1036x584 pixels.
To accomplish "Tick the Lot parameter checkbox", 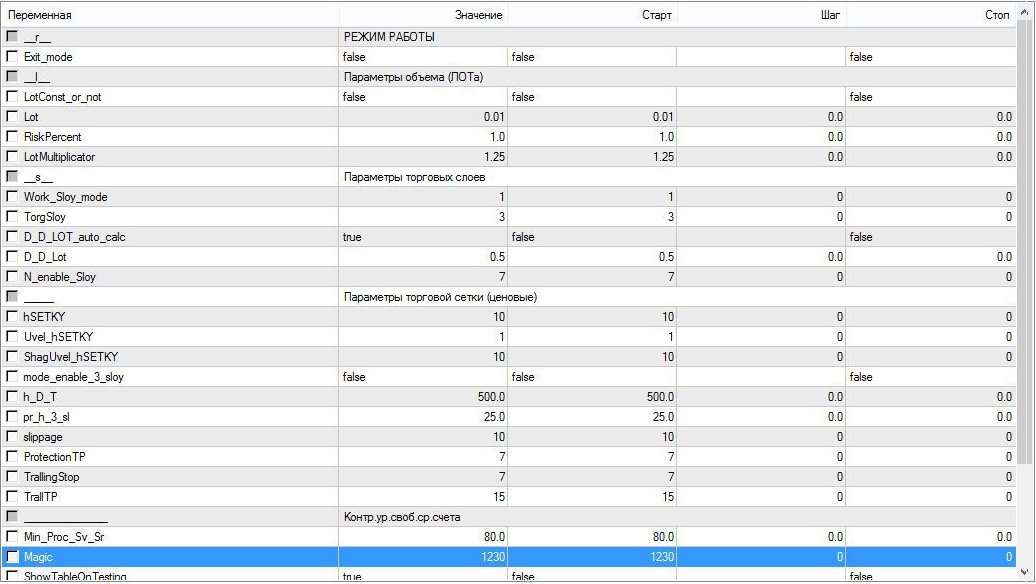I will coord(12,117).
